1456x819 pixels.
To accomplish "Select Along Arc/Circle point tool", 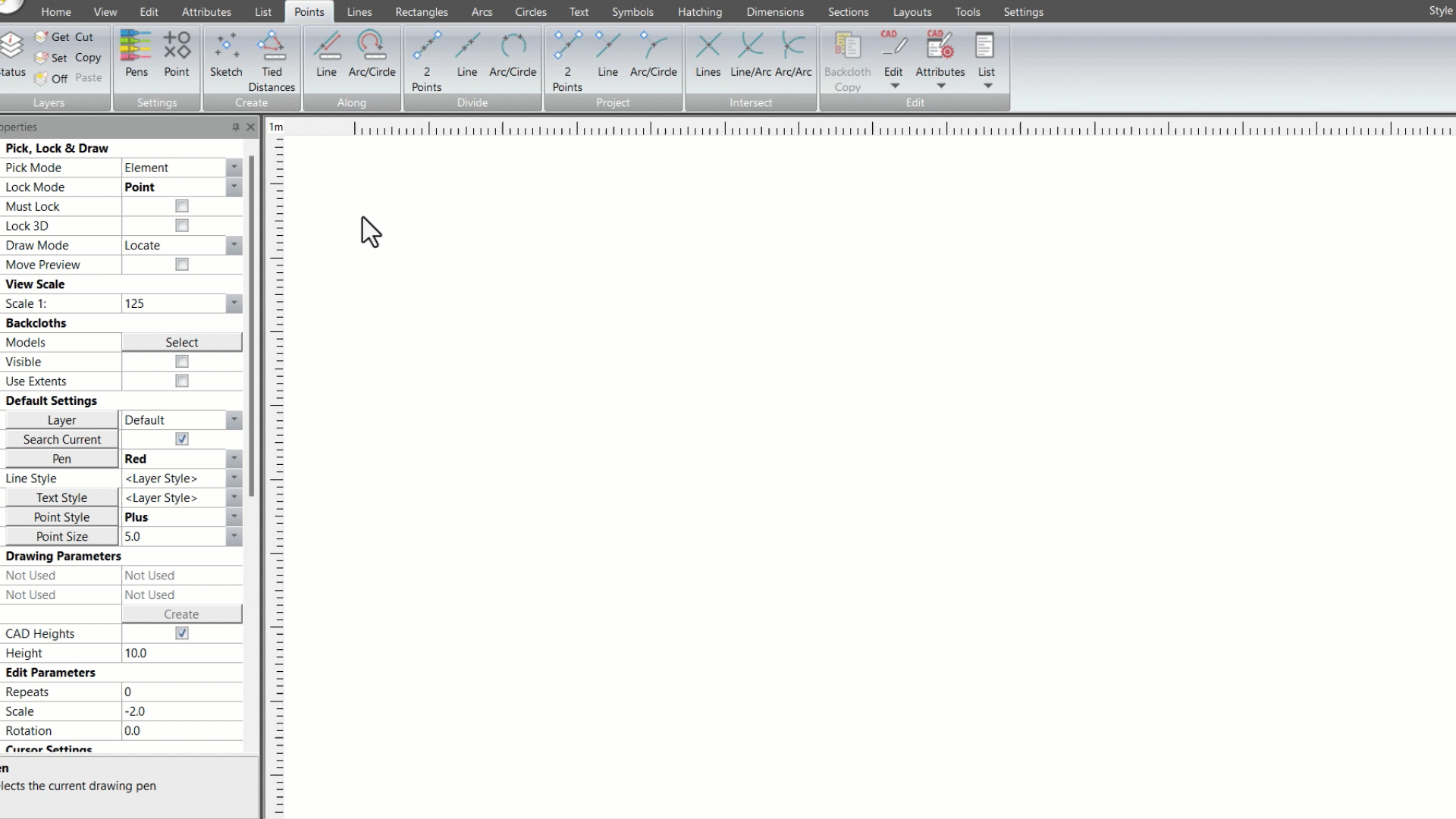I will 372,54.
